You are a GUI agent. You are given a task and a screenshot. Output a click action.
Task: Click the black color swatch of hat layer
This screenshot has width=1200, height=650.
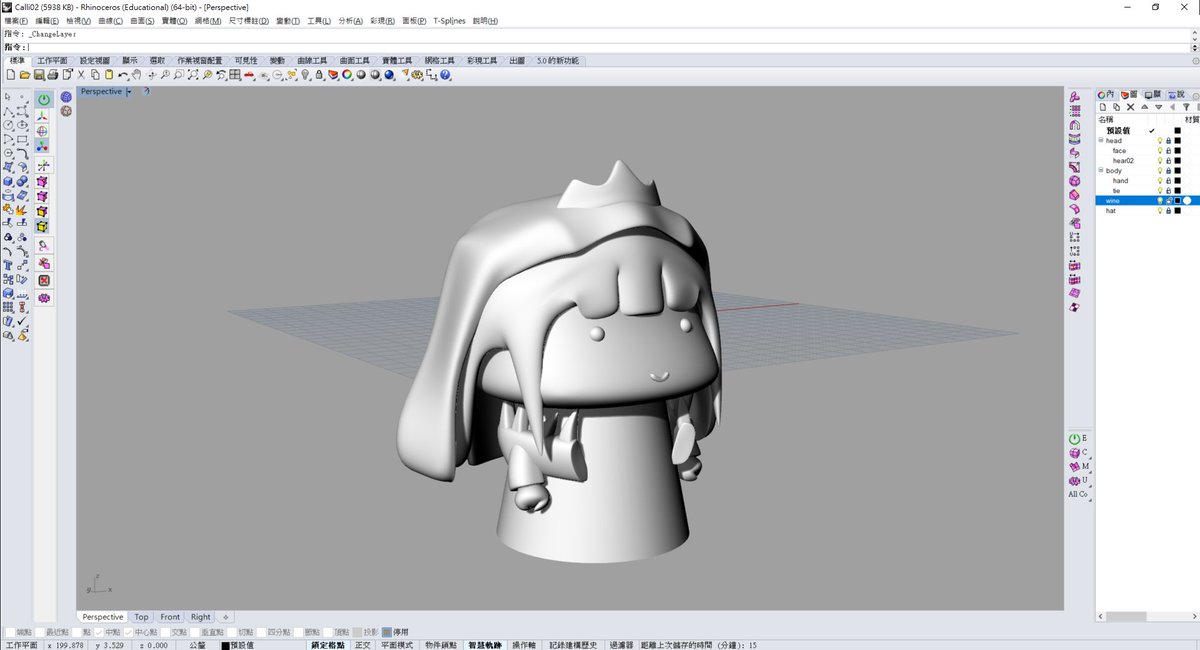tap(1178, 210)
